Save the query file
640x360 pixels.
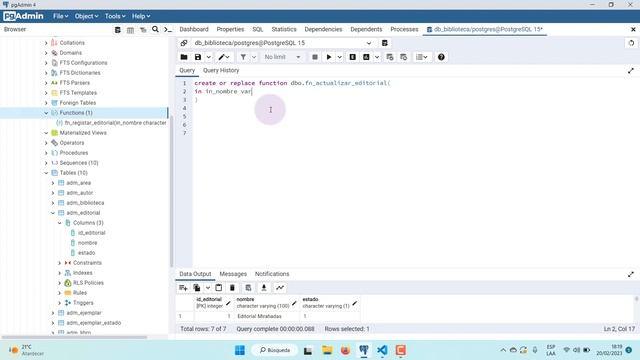tap(198, 57)
